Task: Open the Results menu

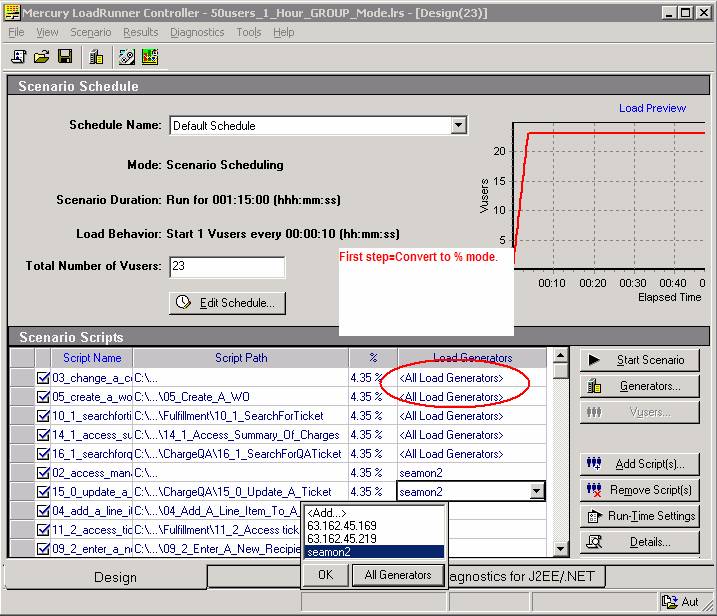Action: pos(140,32)
